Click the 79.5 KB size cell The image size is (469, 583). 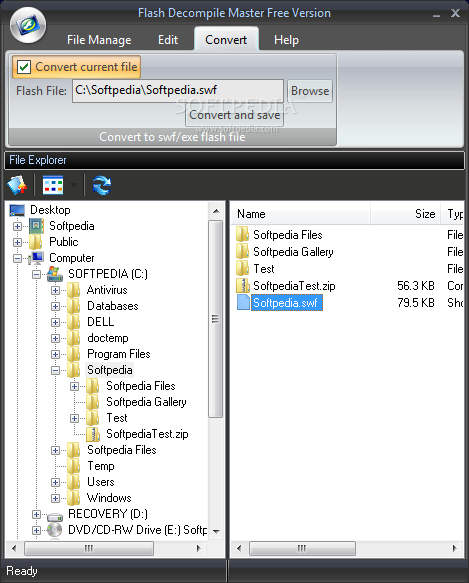(x=415, y=303)
